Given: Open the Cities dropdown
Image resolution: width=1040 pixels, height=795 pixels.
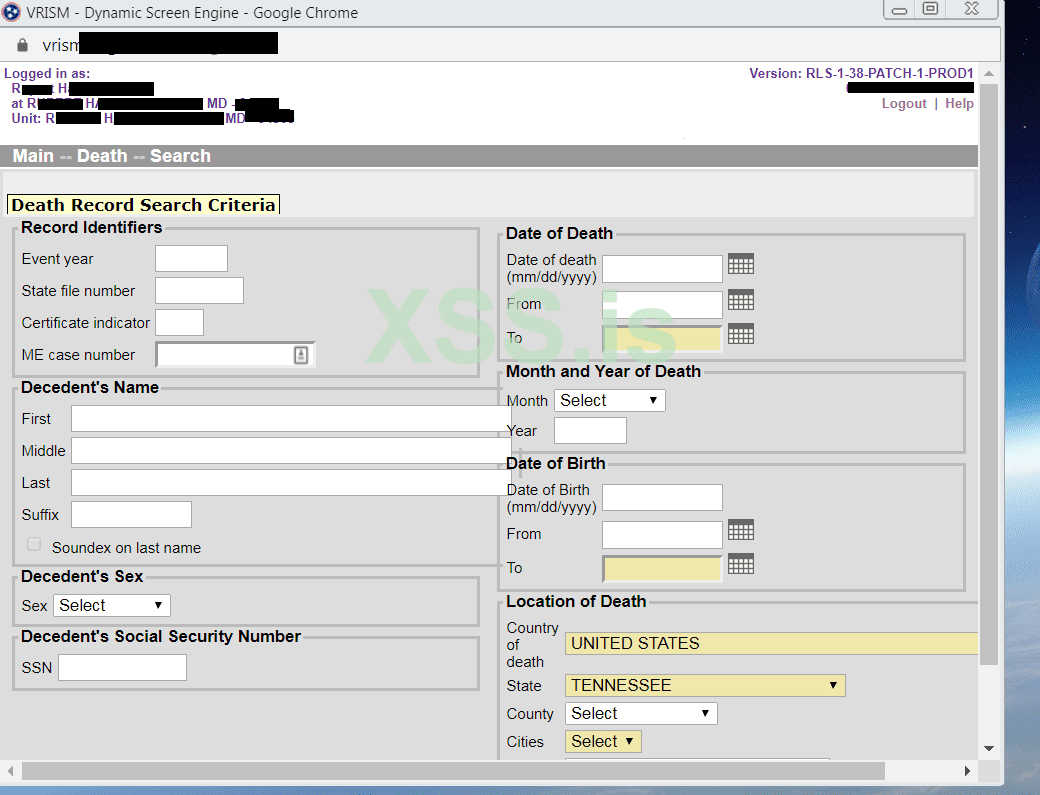Looking at the screenshot, I should pyautogui.click(x=603, y=741).
